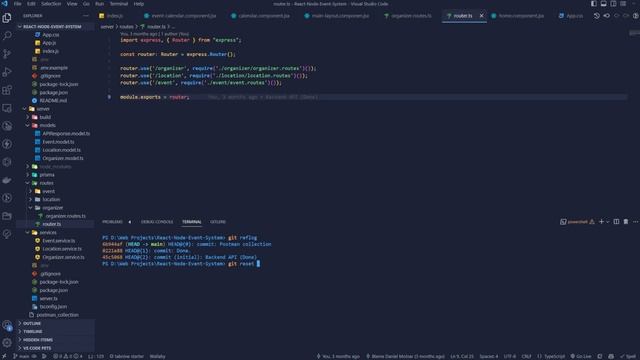
Task: Switch to the index.js editor tab
Action: pyautogui.click(x=111, y=16)
